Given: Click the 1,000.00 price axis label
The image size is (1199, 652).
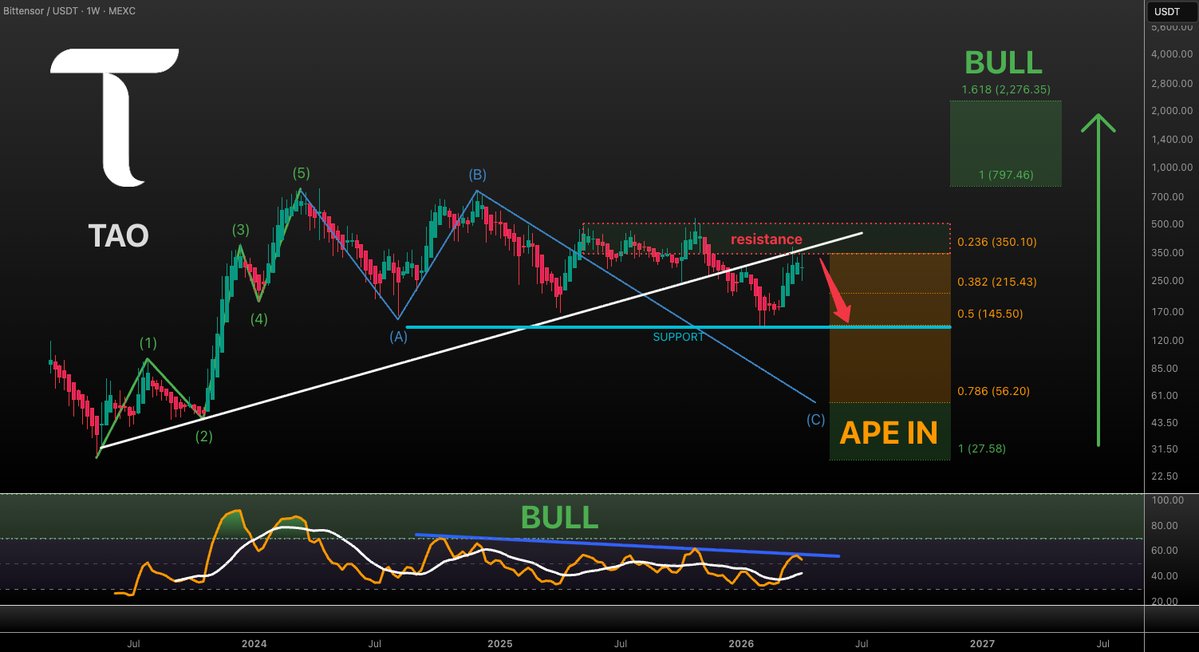Looking at the screenshot, I should [1171, 167].
